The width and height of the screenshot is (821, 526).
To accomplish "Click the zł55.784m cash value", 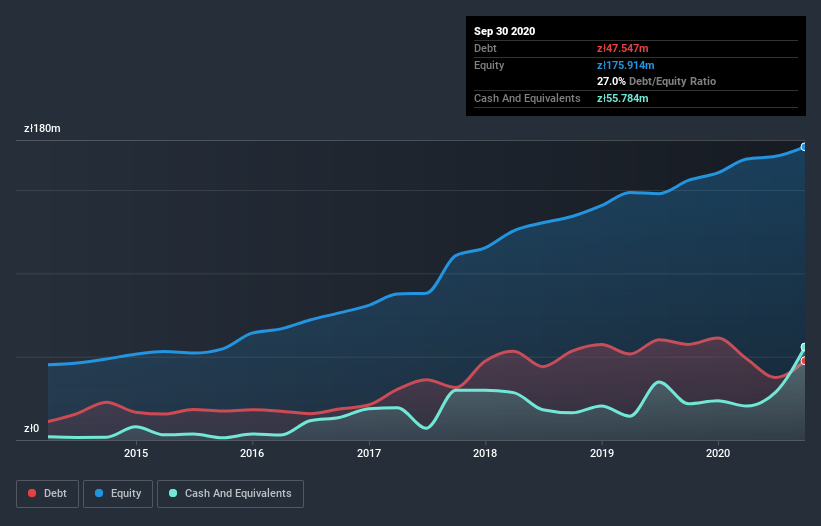I will (x=623, y=98).
